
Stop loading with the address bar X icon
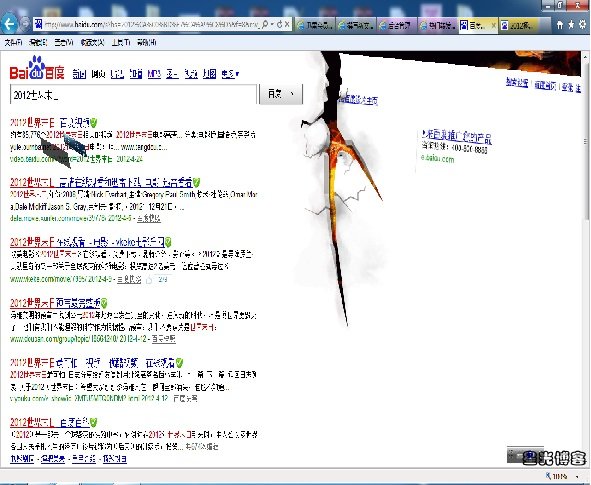287,24
